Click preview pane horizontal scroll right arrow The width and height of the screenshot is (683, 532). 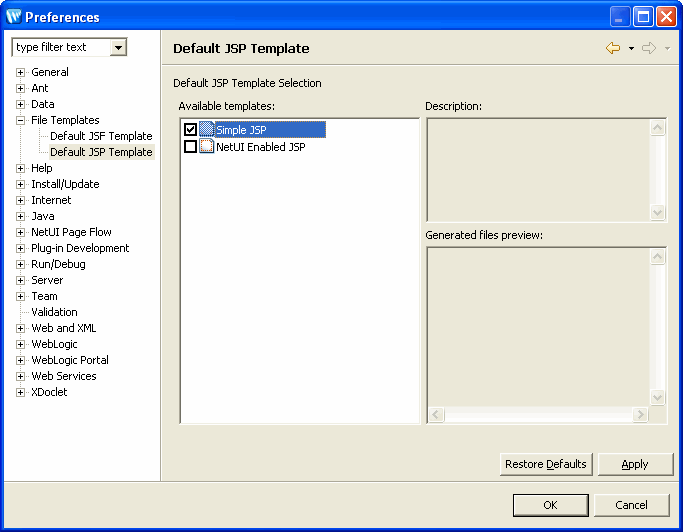(640, 414)
